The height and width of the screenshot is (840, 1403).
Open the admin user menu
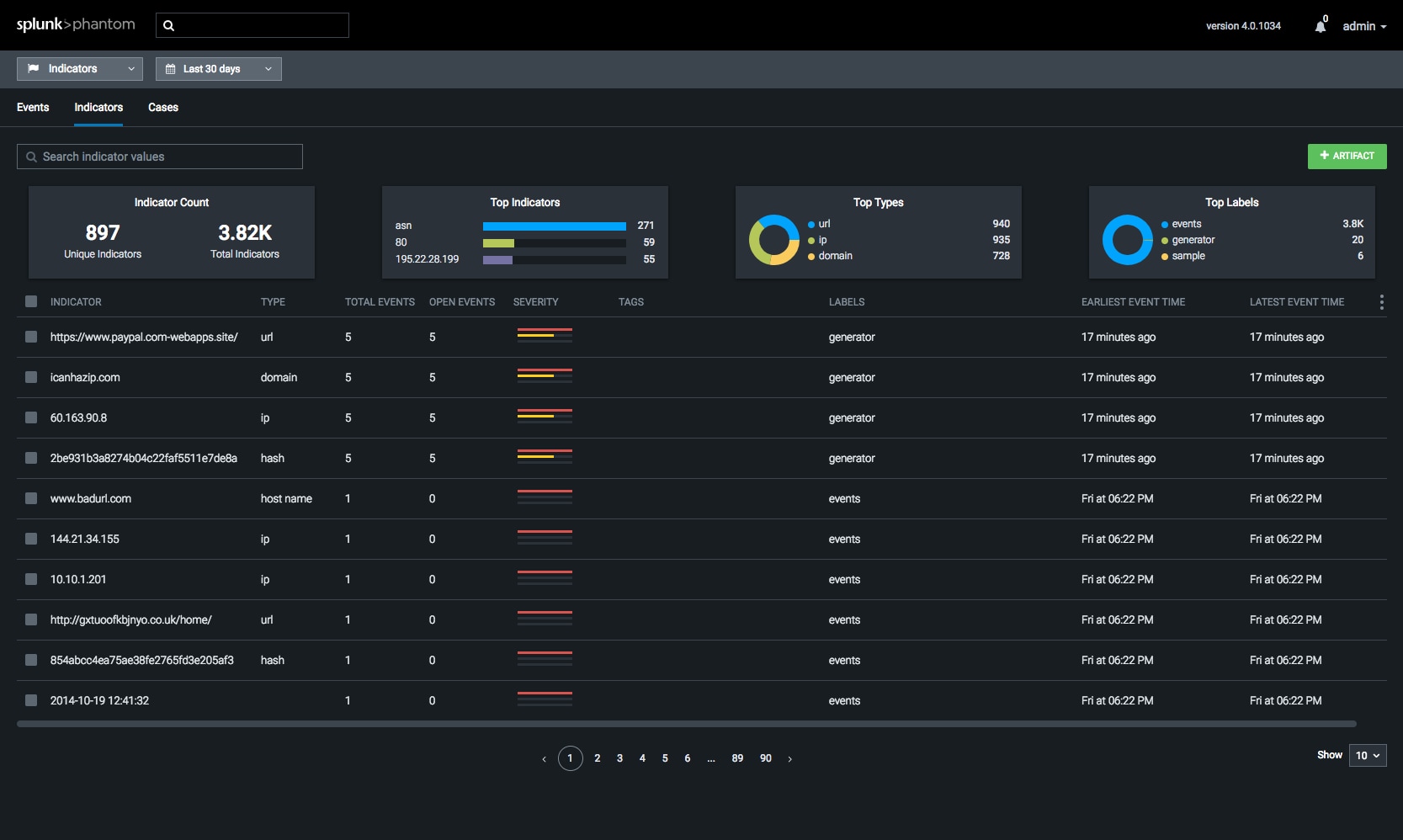(x=1364, y=26)
